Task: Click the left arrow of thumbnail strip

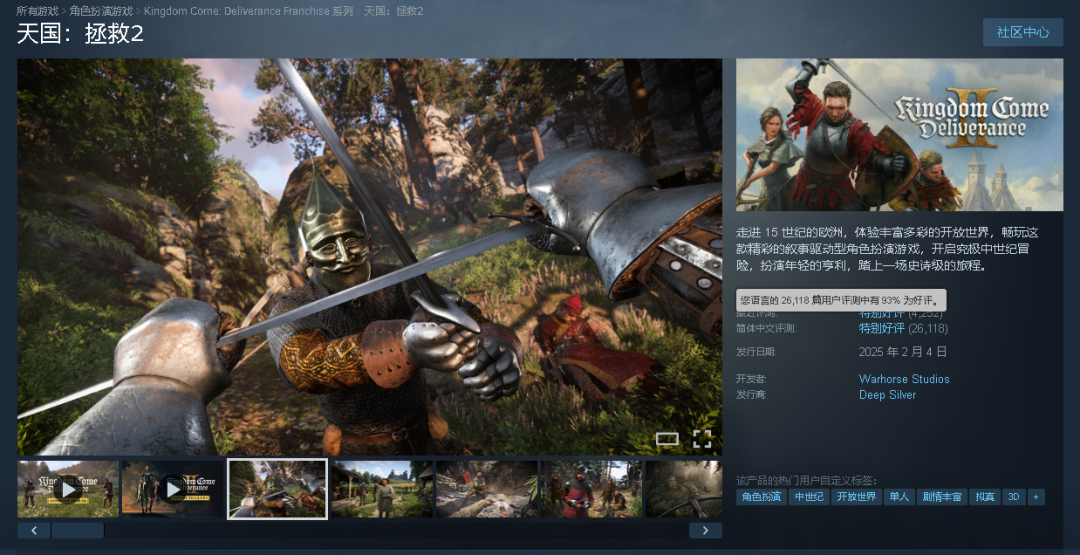Action: pos(34,530)
